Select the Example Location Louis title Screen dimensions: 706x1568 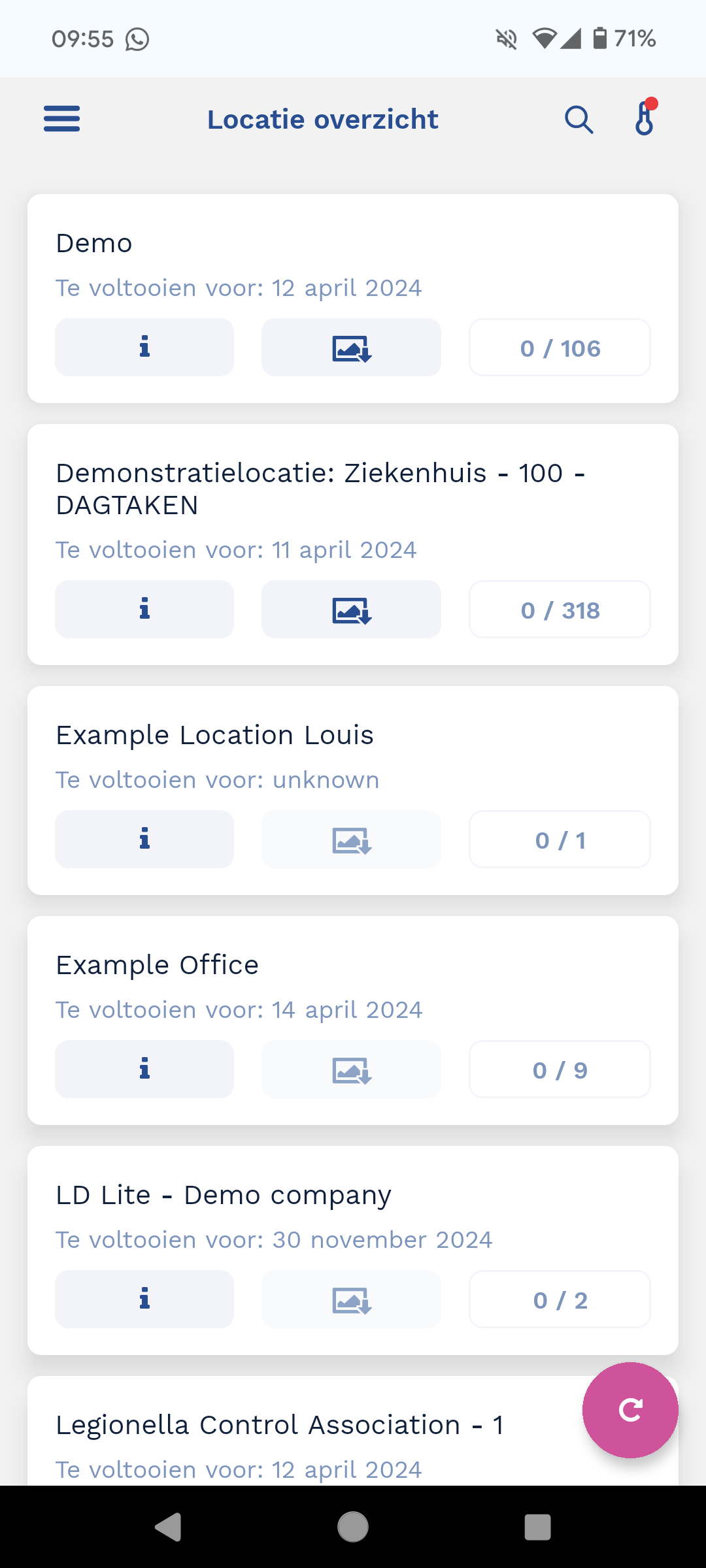point(214,735)
